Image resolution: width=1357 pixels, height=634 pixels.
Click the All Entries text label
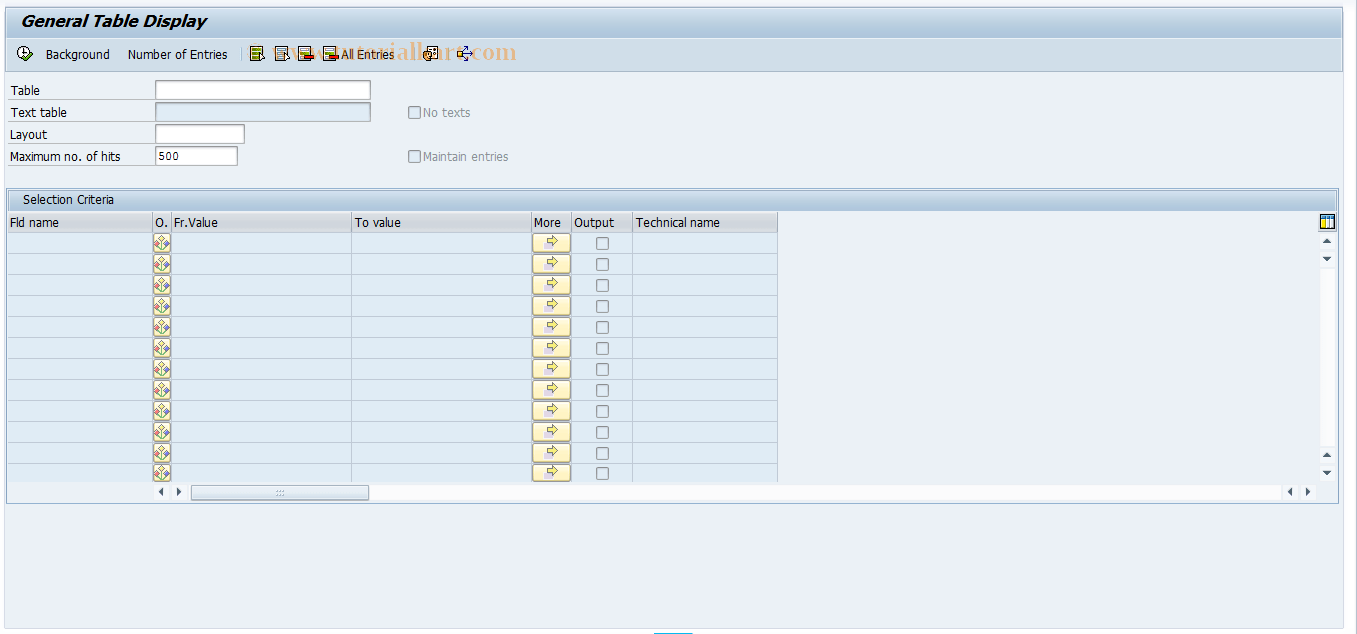[367, 54]
